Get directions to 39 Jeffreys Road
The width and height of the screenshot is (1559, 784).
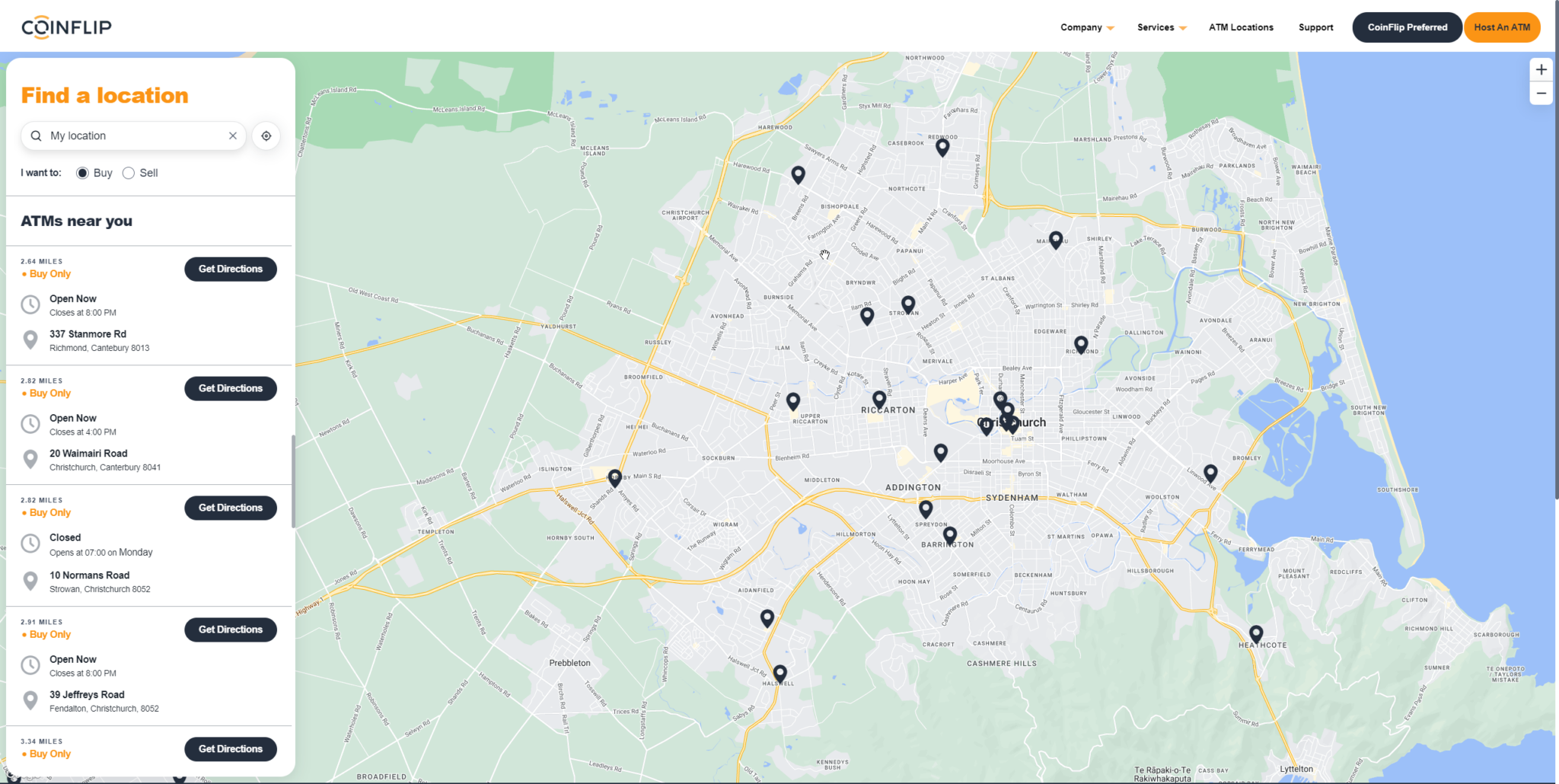(231, 629)
